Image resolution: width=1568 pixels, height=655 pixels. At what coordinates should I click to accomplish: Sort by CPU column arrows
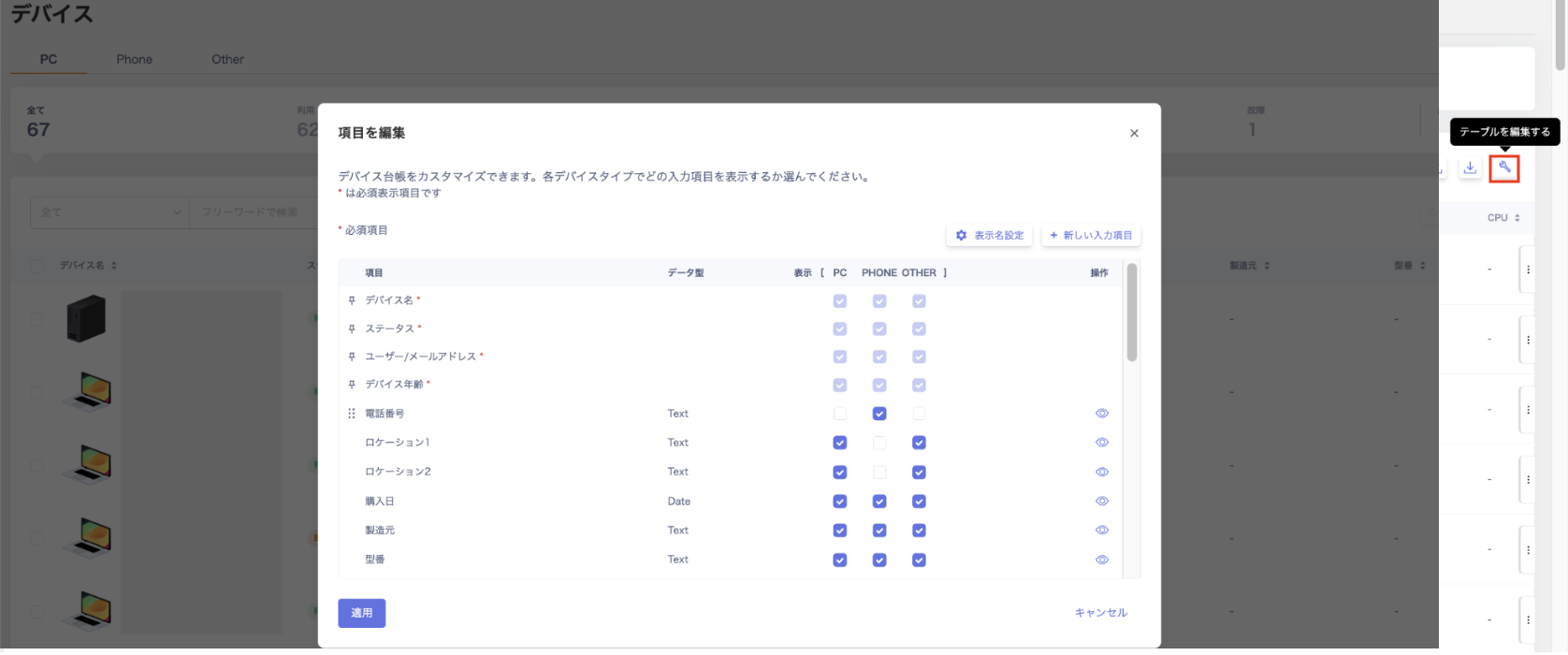pos(1517,218)
